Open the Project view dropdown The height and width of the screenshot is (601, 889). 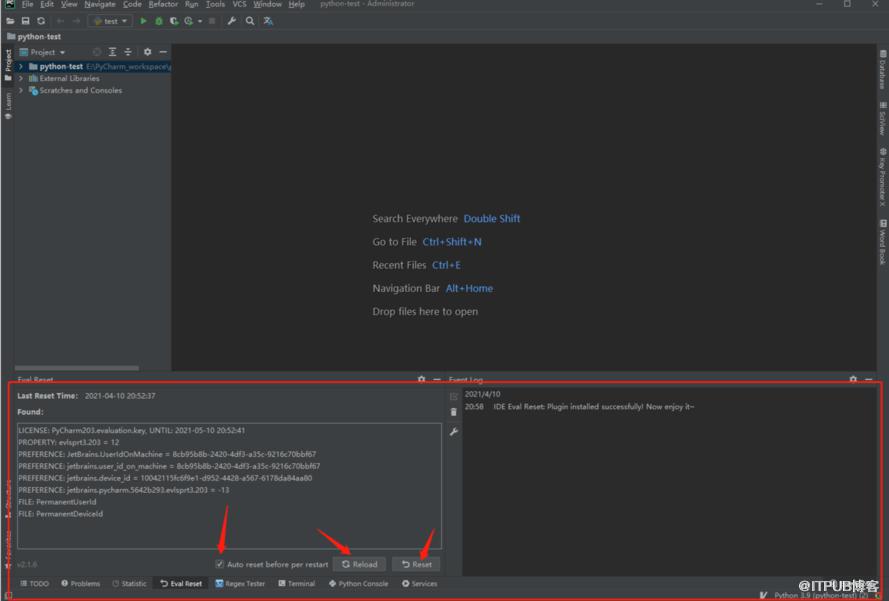pyautogui.click(x=43, y=52)
